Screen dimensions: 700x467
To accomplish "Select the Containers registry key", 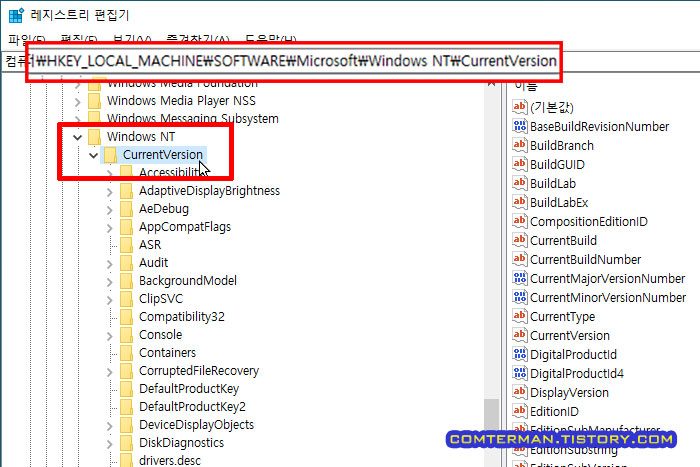I will coord(167,353).
